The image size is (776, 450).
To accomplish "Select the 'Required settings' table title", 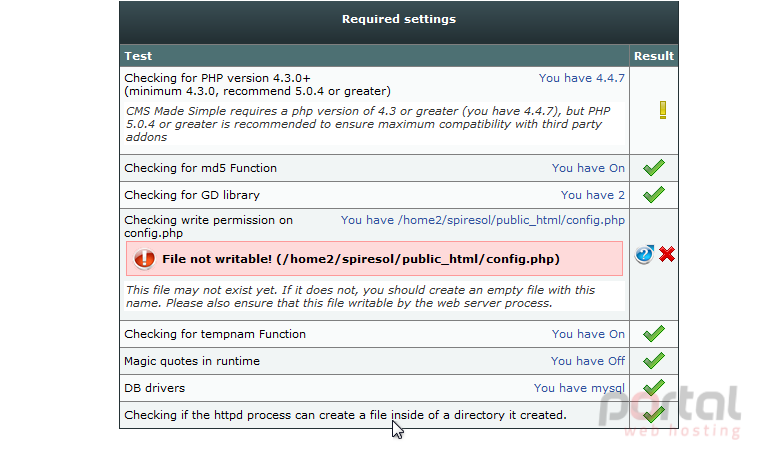I will 399,19.
